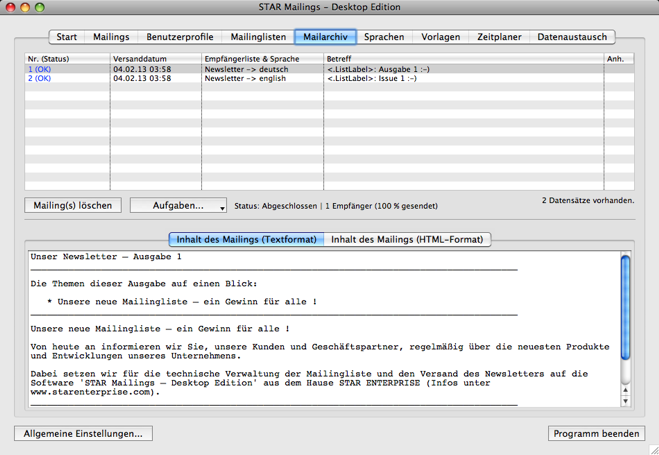Show Inhalt des Mailings (Textformat)
This screenshot has height=455, width=659.
pyautogui.click(x=246, y=239)
